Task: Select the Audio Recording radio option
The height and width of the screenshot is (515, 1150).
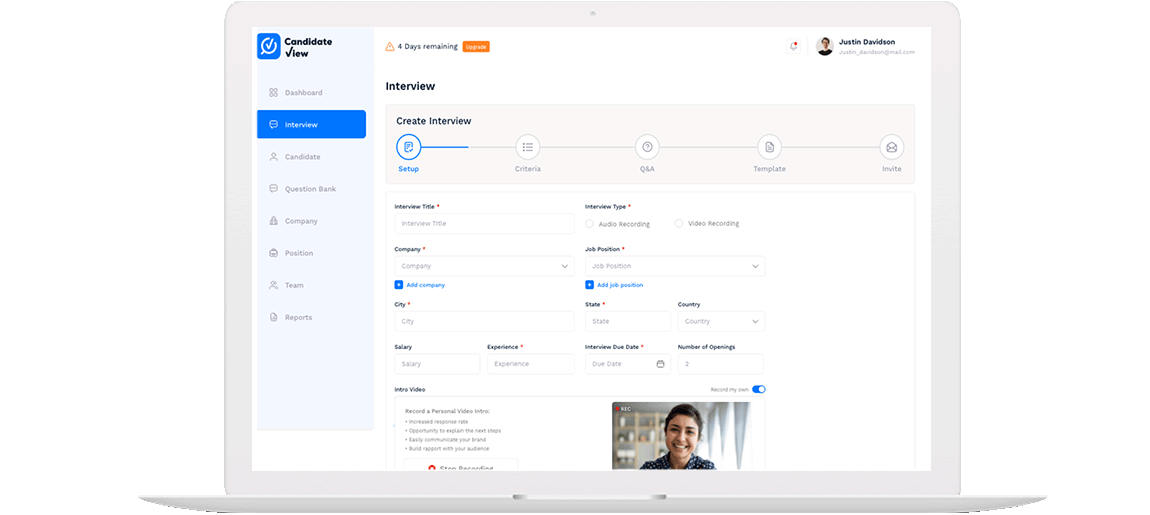Action: [590, 224]
